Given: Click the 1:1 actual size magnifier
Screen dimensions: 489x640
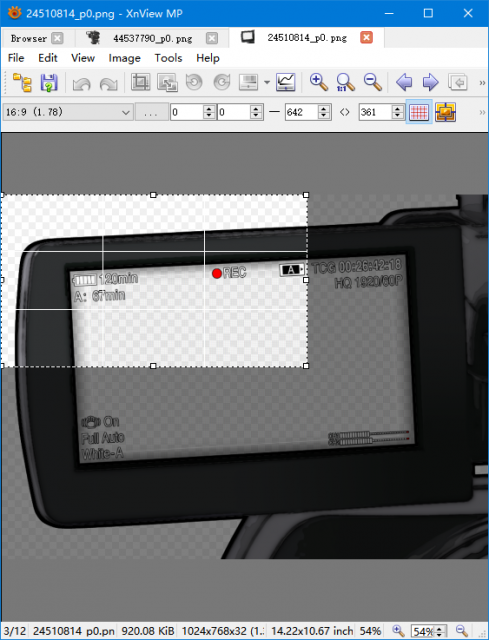Looking at the screenshot, I should (x=345, y=82).
